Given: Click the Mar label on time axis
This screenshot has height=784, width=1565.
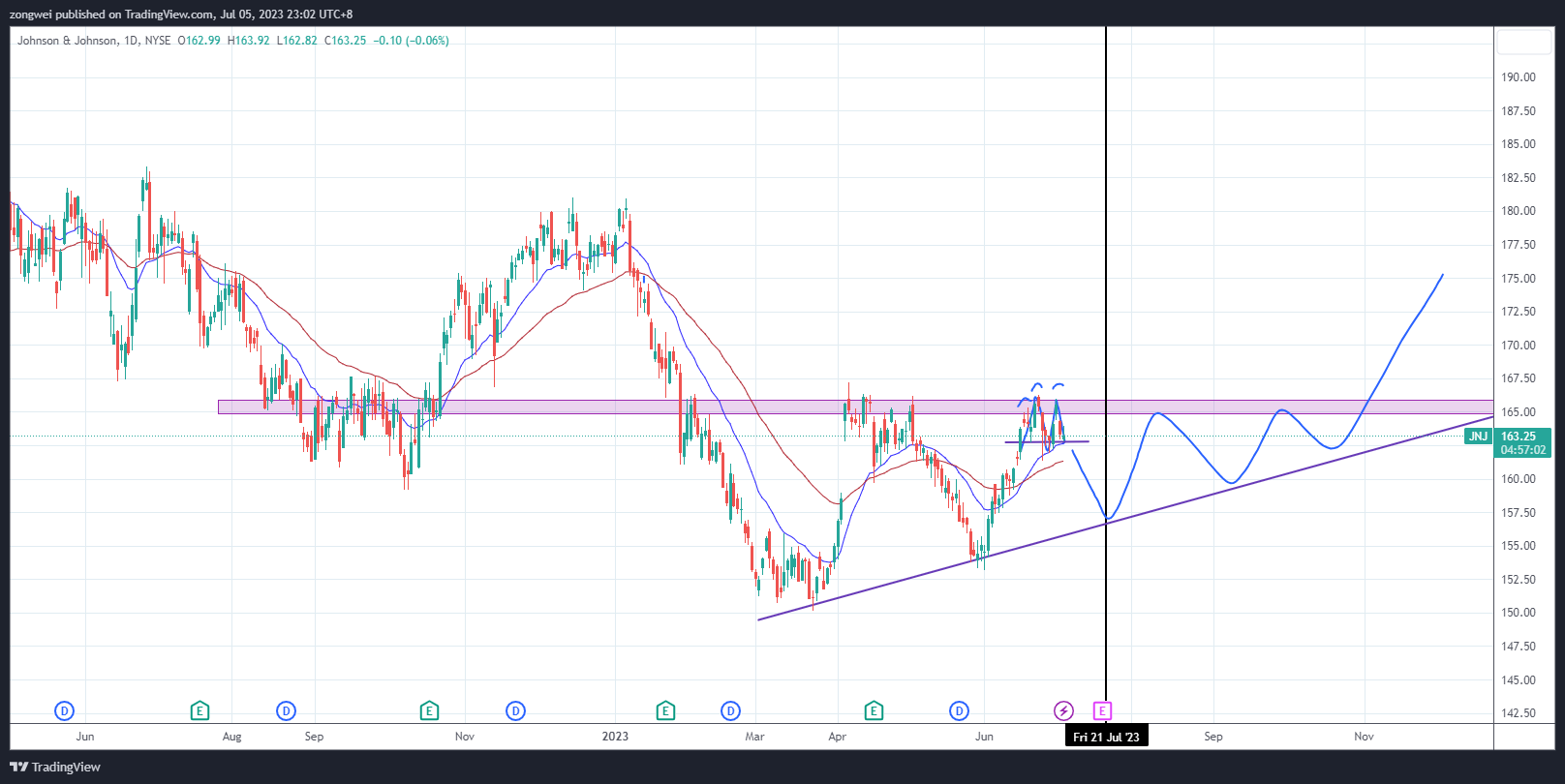Looking at the screenshot, I should tap(754, 737).
